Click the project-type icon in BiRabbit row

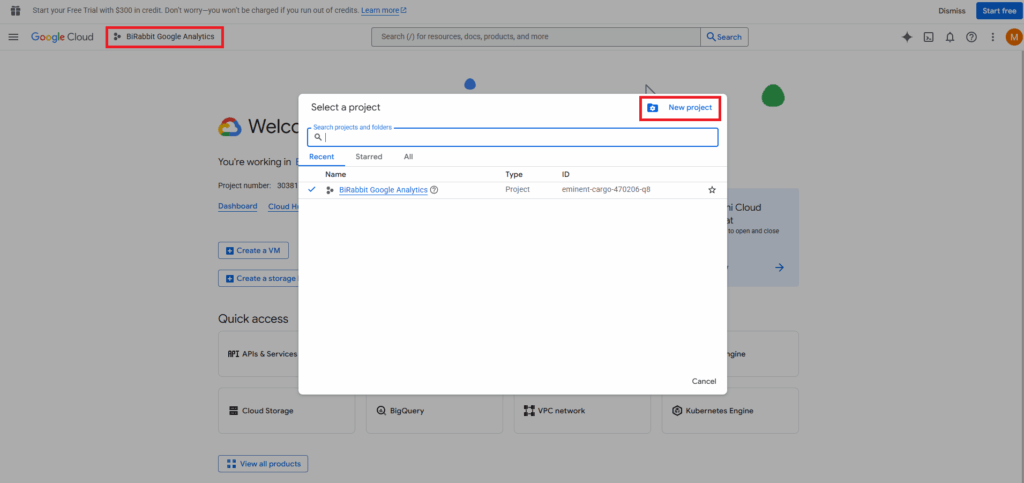(330, 190)
